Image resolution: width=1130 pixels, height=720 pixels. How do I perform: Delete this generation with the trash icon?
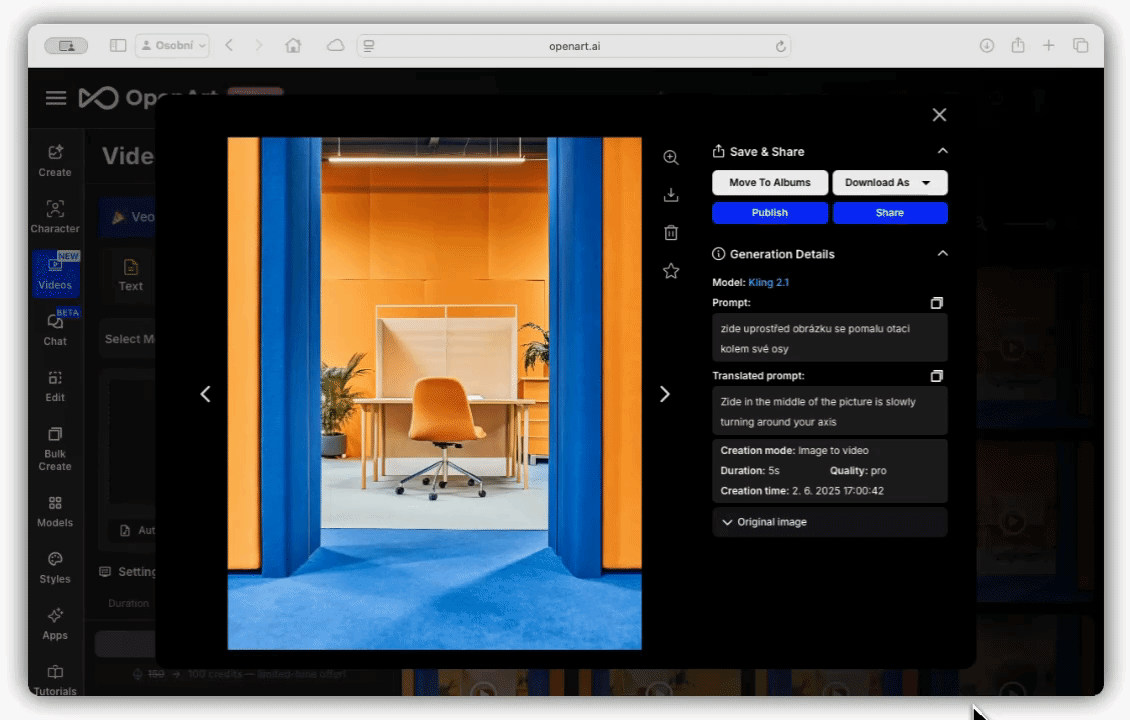click(671, 233)
